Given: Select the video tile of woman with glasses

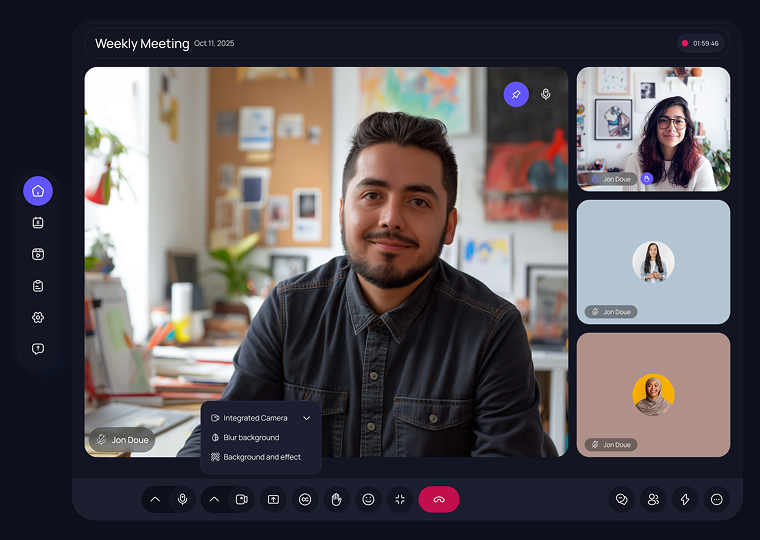Looking at the screenshot, I should click(653, 129).
